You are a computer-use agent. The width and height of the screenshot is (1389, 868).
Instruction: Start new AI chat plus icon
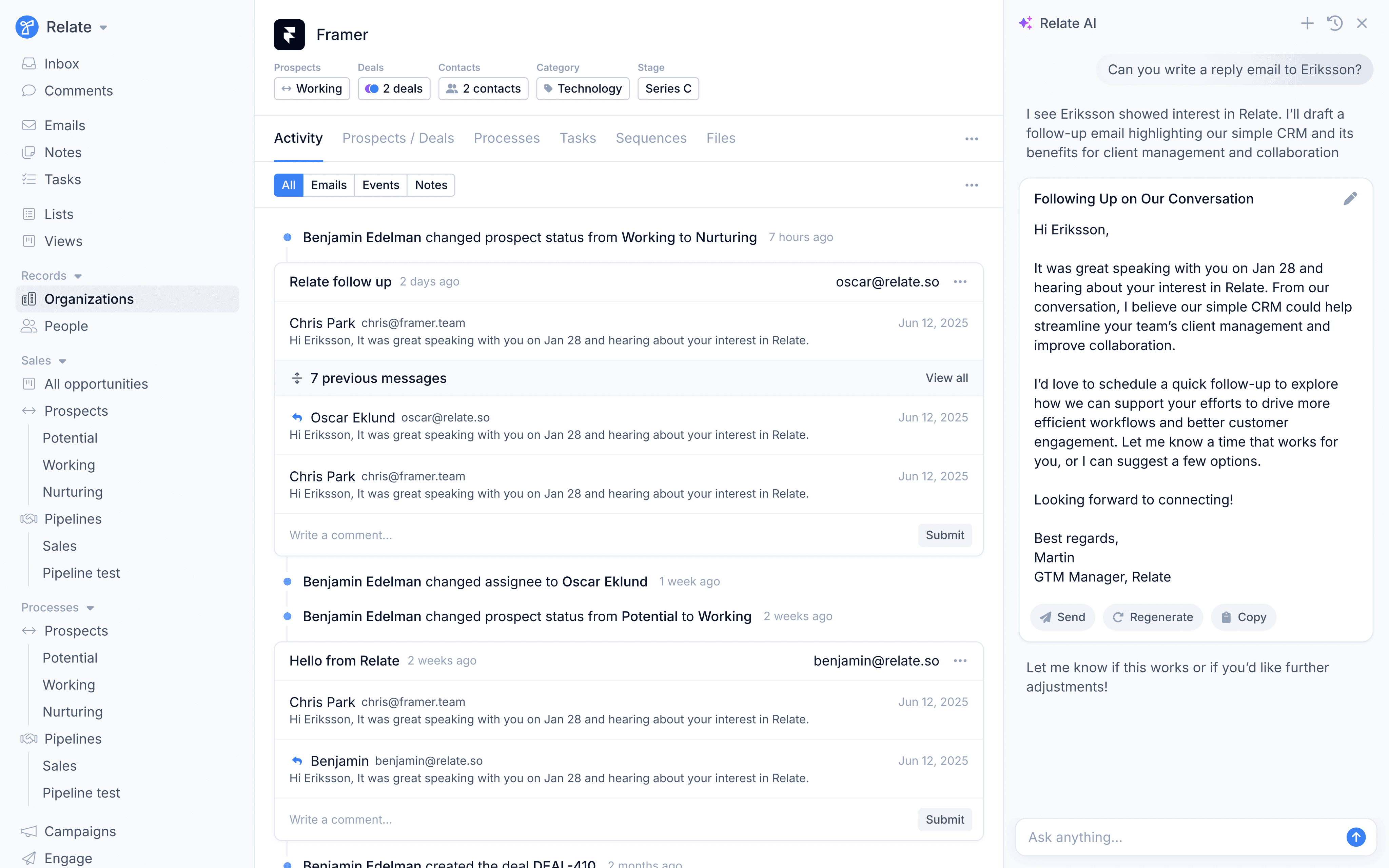coord(1307,23)
